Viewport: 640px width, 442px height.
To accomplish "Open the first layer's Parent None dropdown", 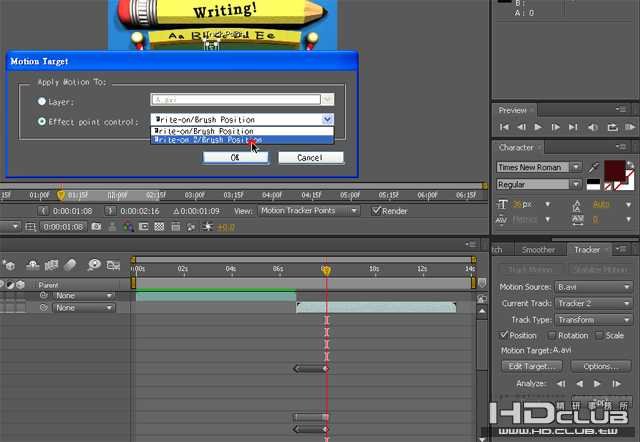I will [84, 295].
